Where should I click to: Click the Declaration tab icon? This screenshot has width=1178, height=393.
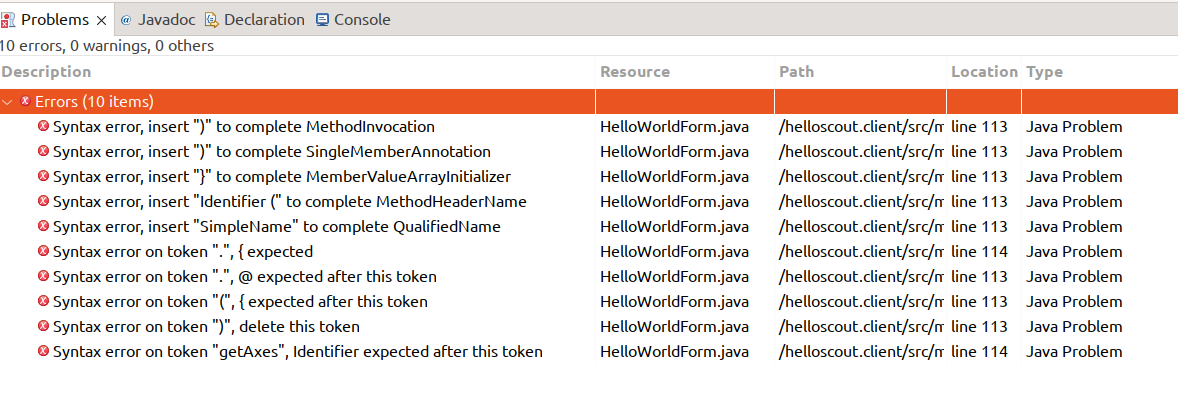(x=212, y=20)
